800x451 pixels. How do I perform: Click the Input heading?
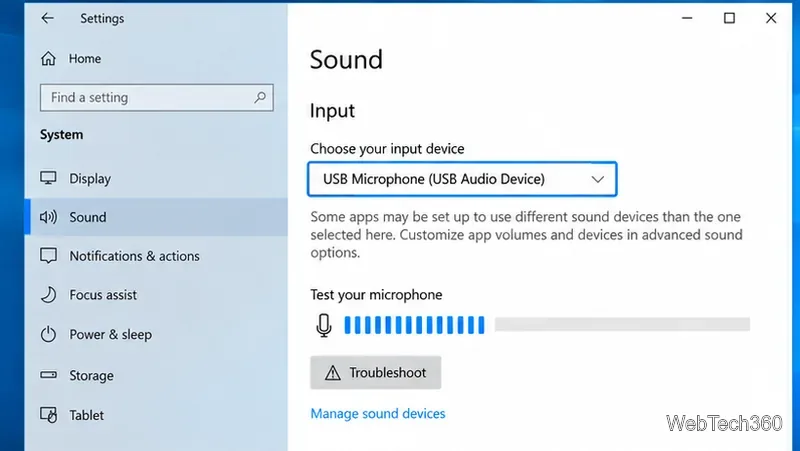332,111
